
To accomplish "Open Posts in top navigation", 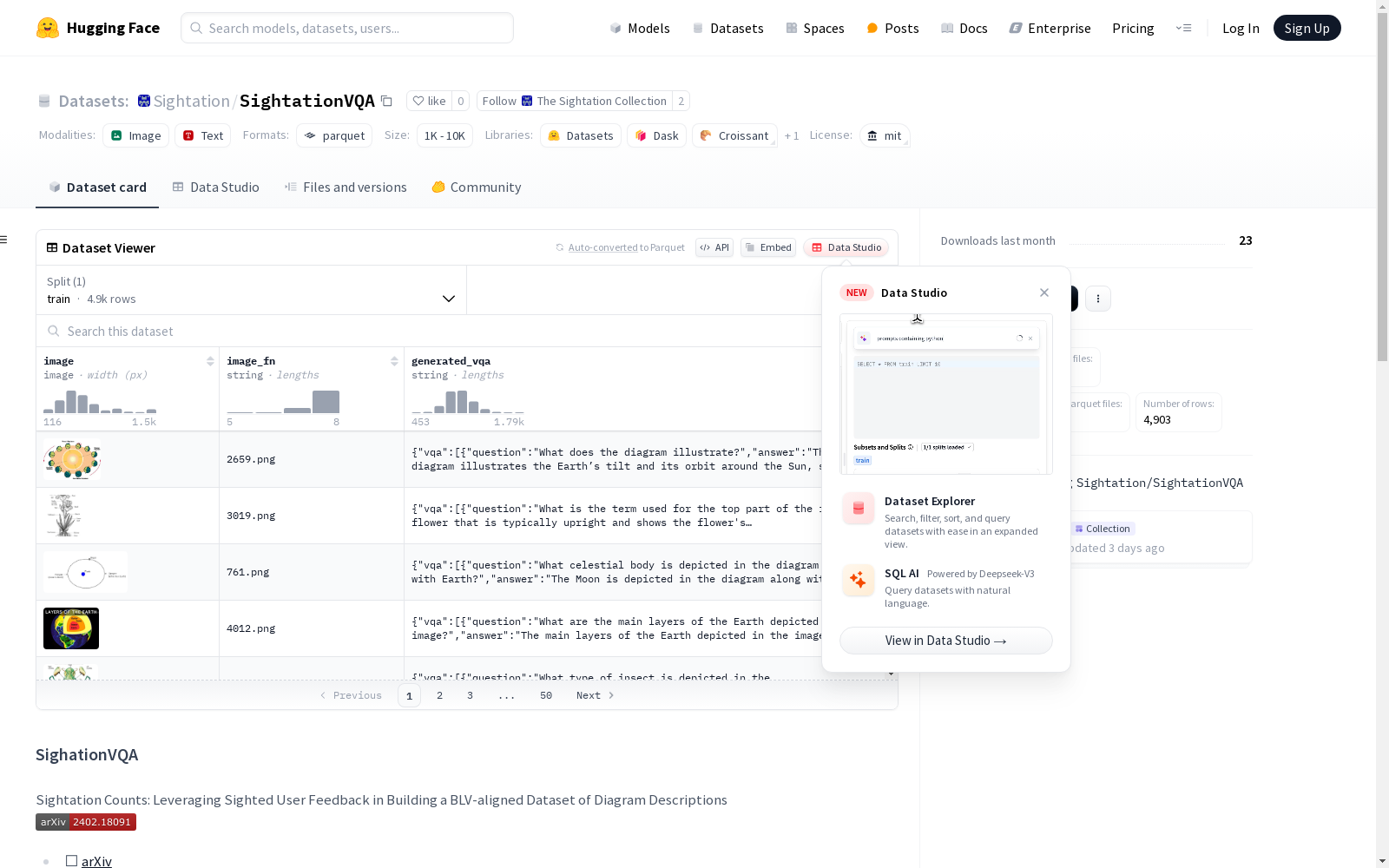I will click(x=892, y=28).
